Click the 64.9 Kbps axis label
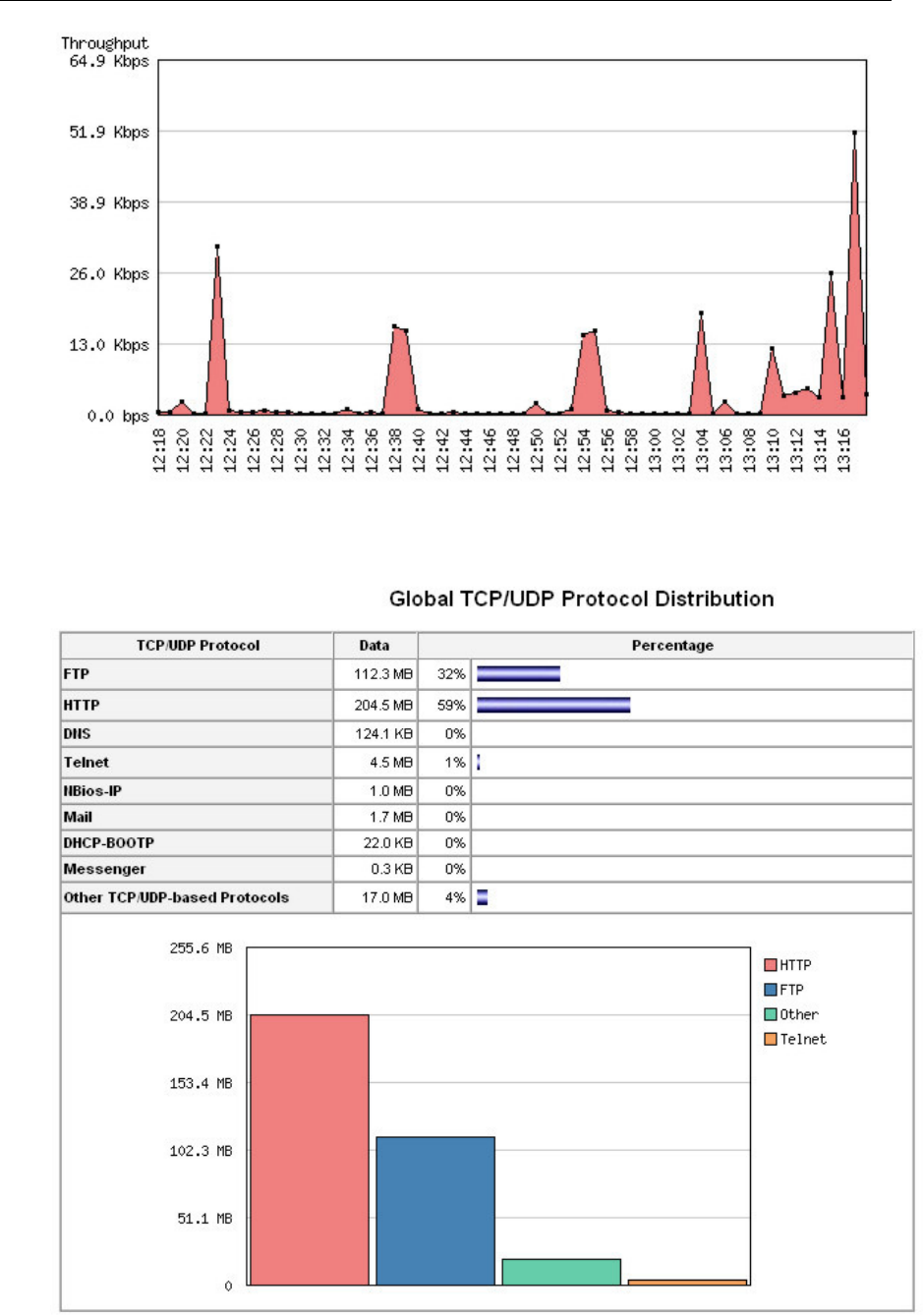This screenshot has height=1316, width=924. [x=109, y=61]
